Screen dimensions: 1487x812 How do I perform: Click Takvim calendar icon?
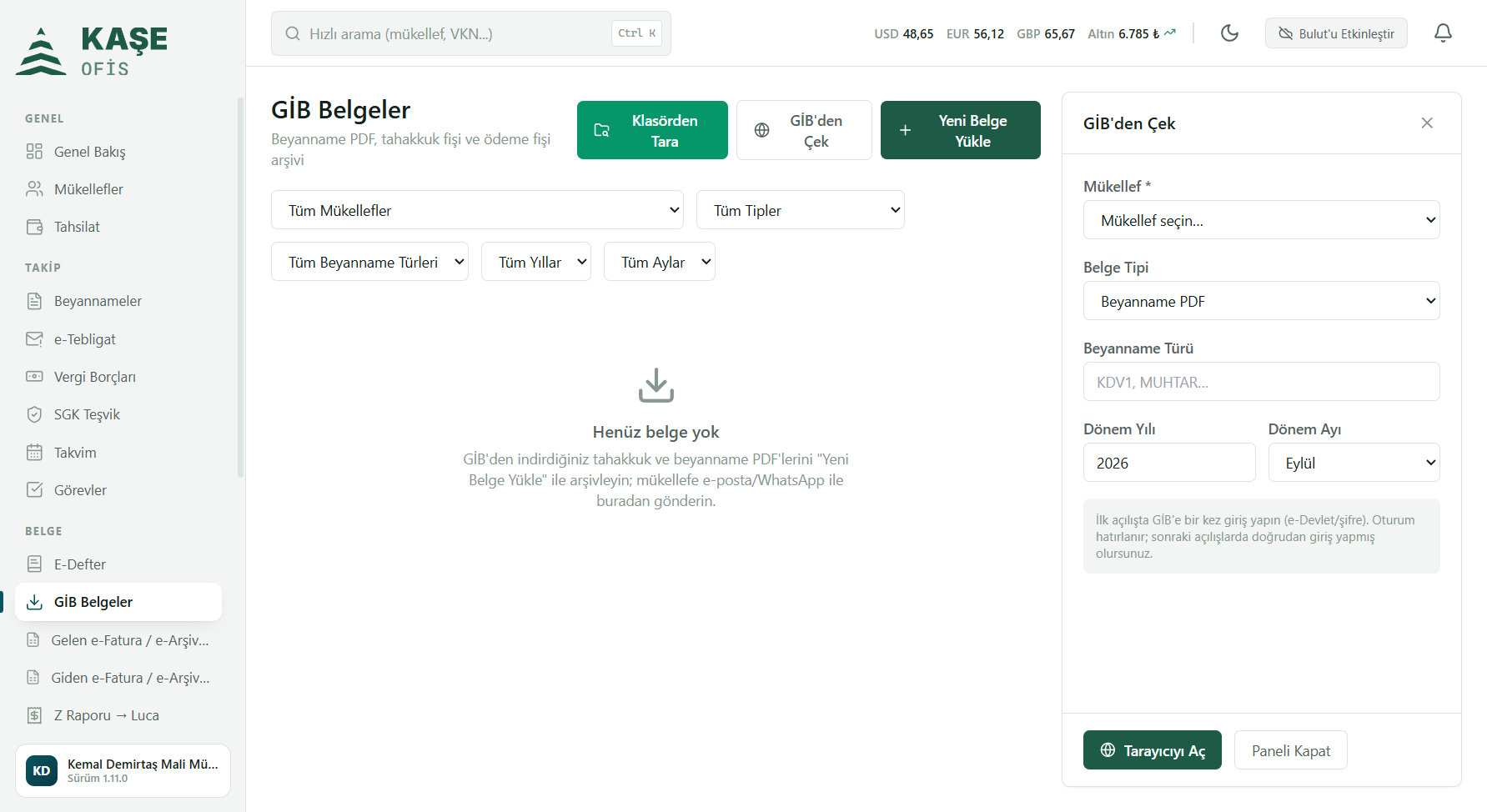[34, 452]
